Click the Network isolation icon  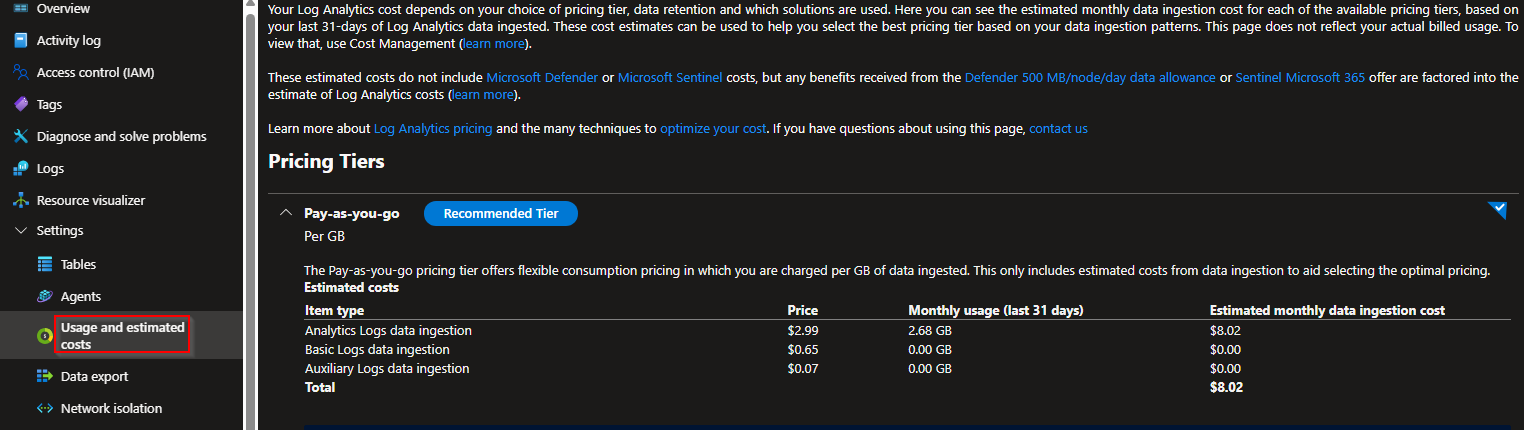click(x=44, y=409)
